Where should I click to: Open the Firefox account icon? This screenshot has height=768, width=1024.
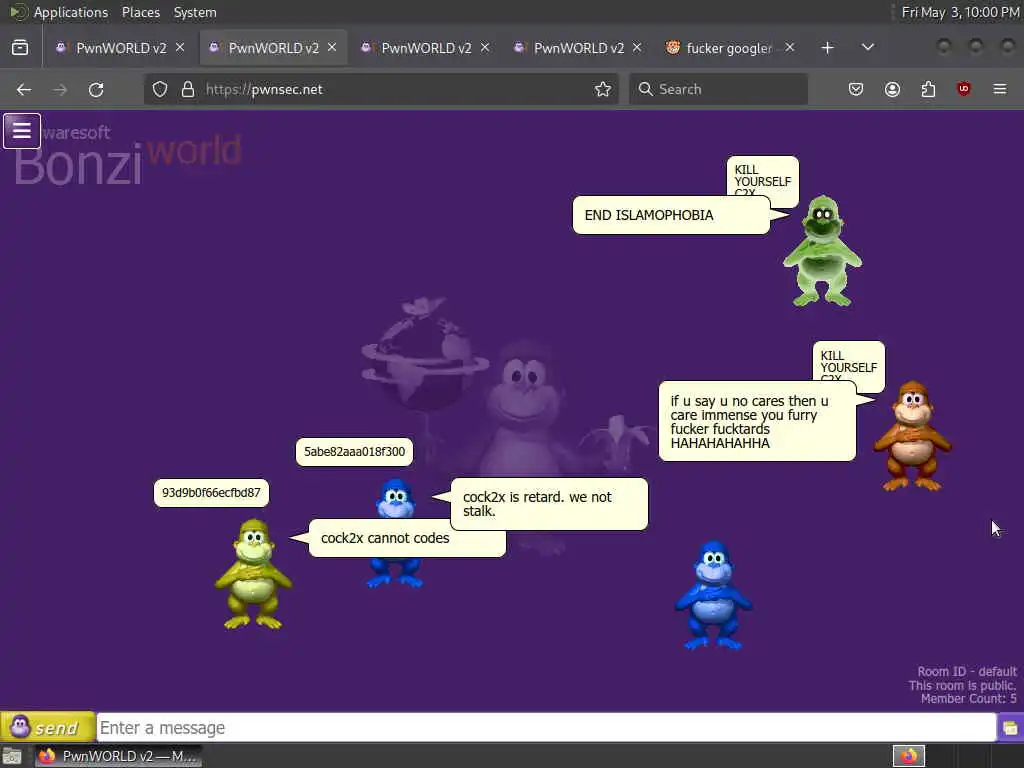(892, 89)
